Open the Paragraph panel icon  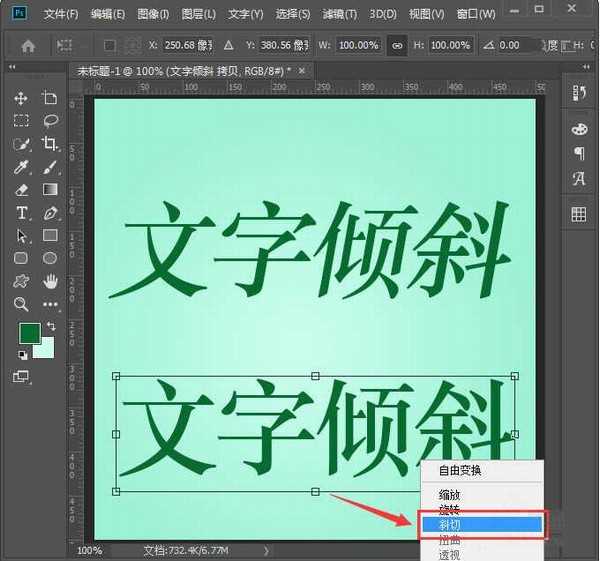[578, 153]
